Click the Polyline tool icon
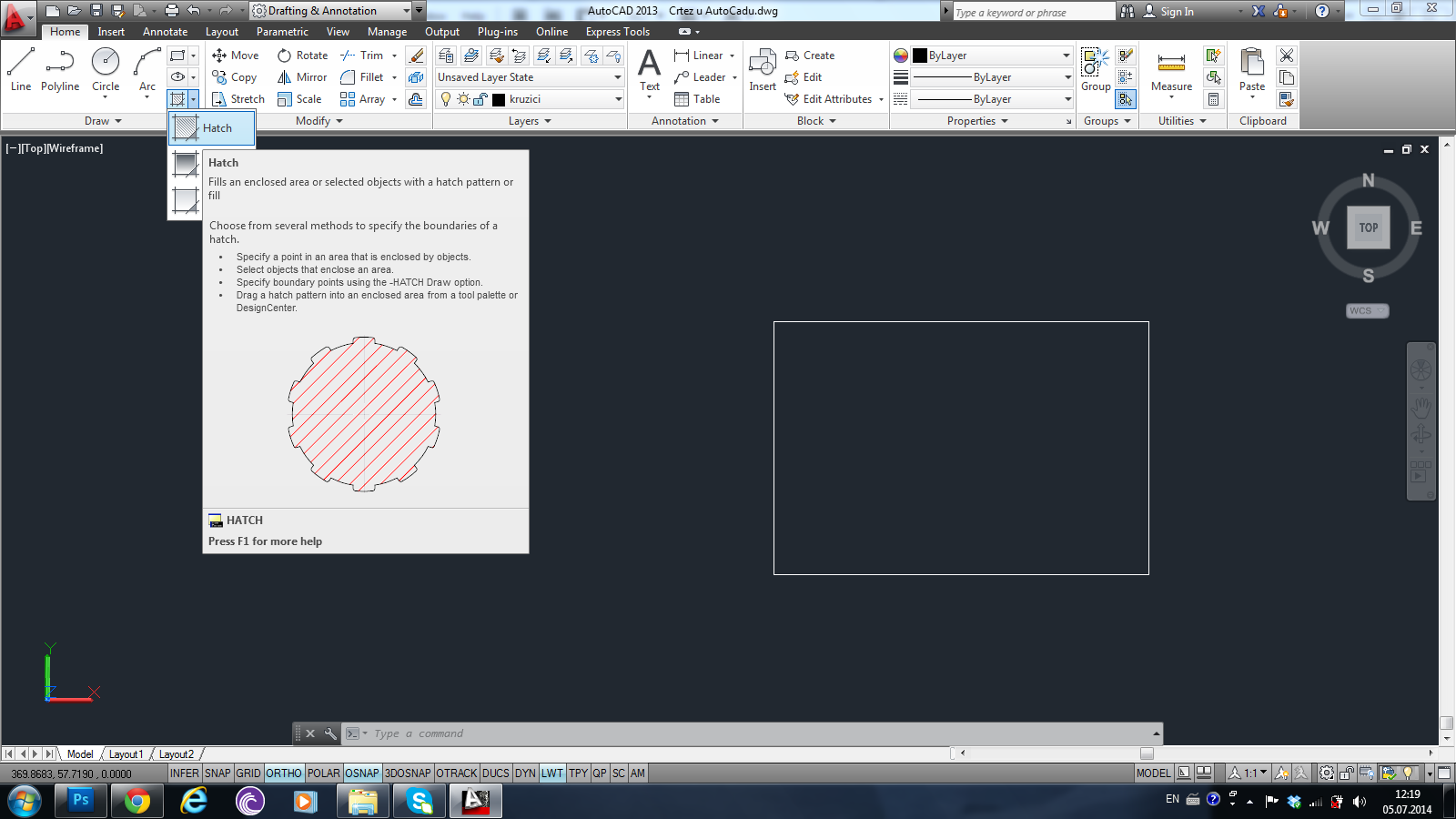The image size is (1456, 819). [x=60, y=62]
